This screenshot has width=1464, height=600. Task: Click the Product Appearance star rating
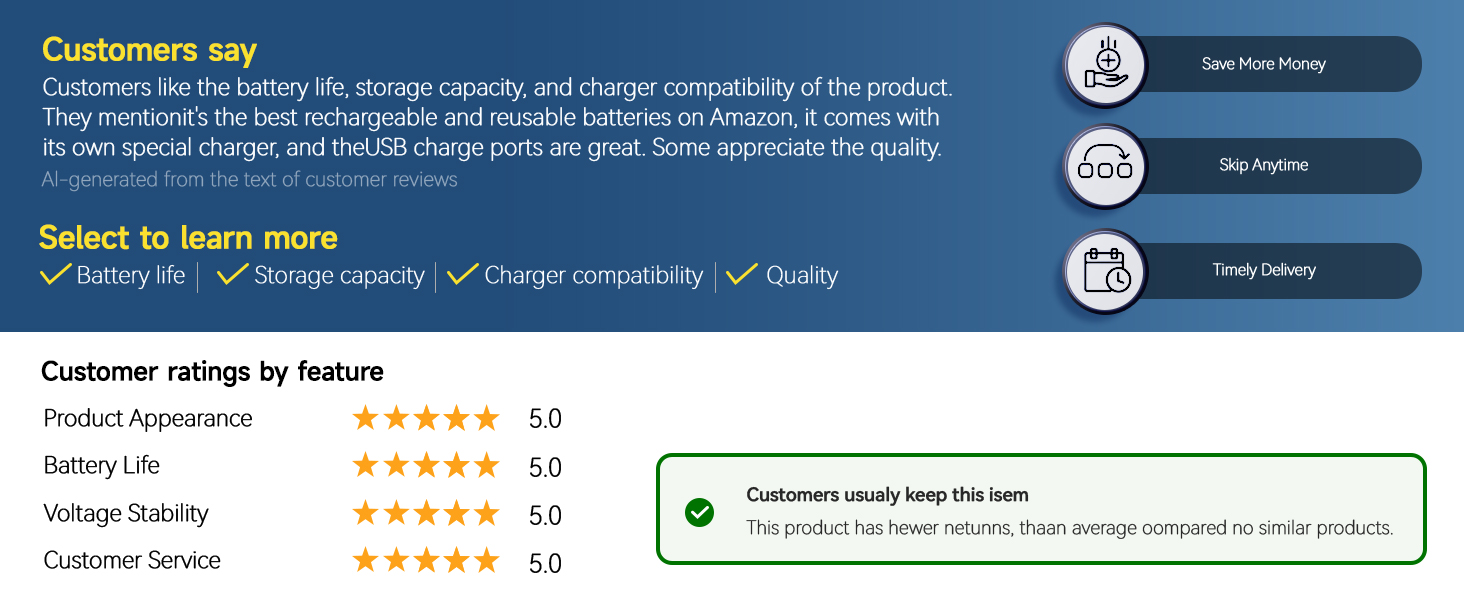[426, 419]
